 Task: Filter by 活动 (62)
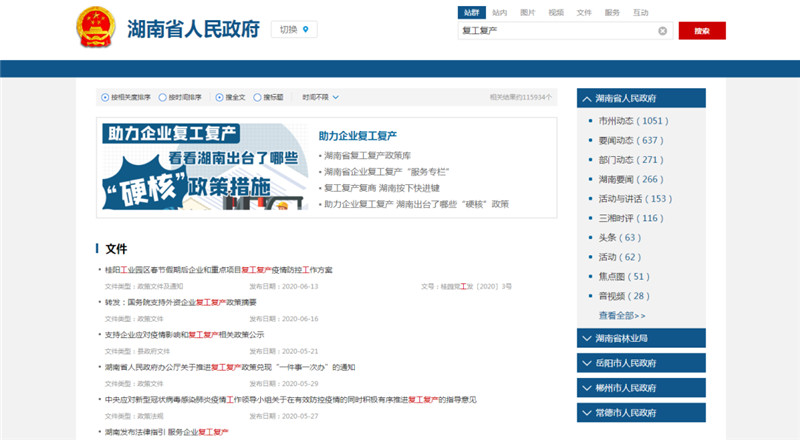619,257
